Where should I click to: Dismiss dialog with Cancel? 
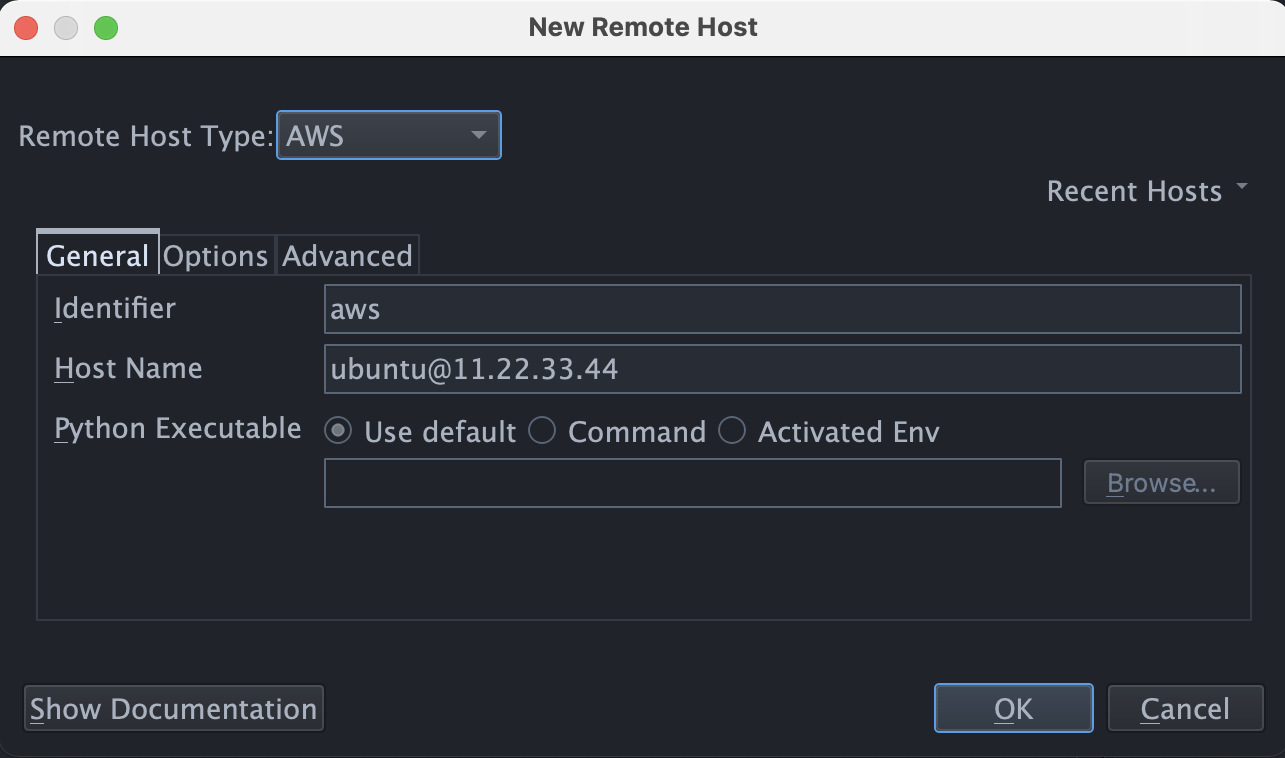1185,709
